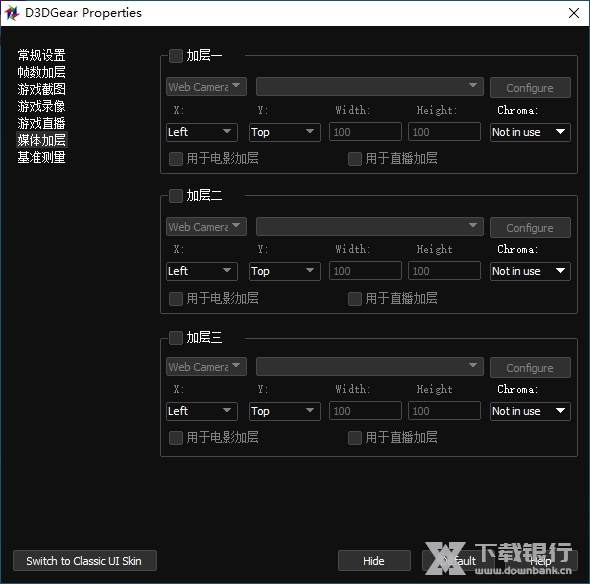Expand the device list dropdown in 加层三
Screen dimensions: 590x584
pos(370,367)
